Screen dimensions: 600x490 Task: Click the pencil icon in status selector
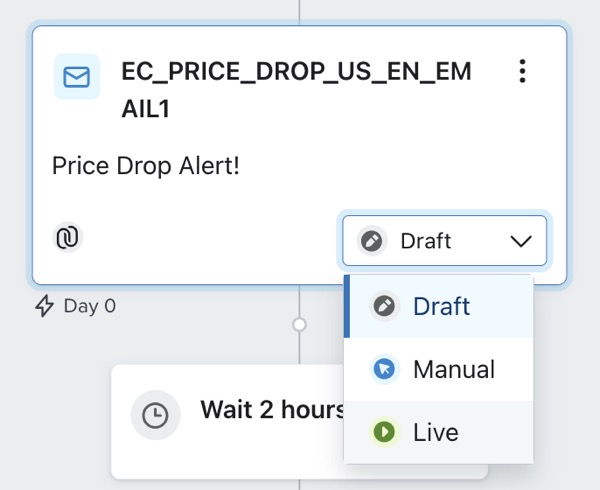pyautogui.click(x=372, y=241)
